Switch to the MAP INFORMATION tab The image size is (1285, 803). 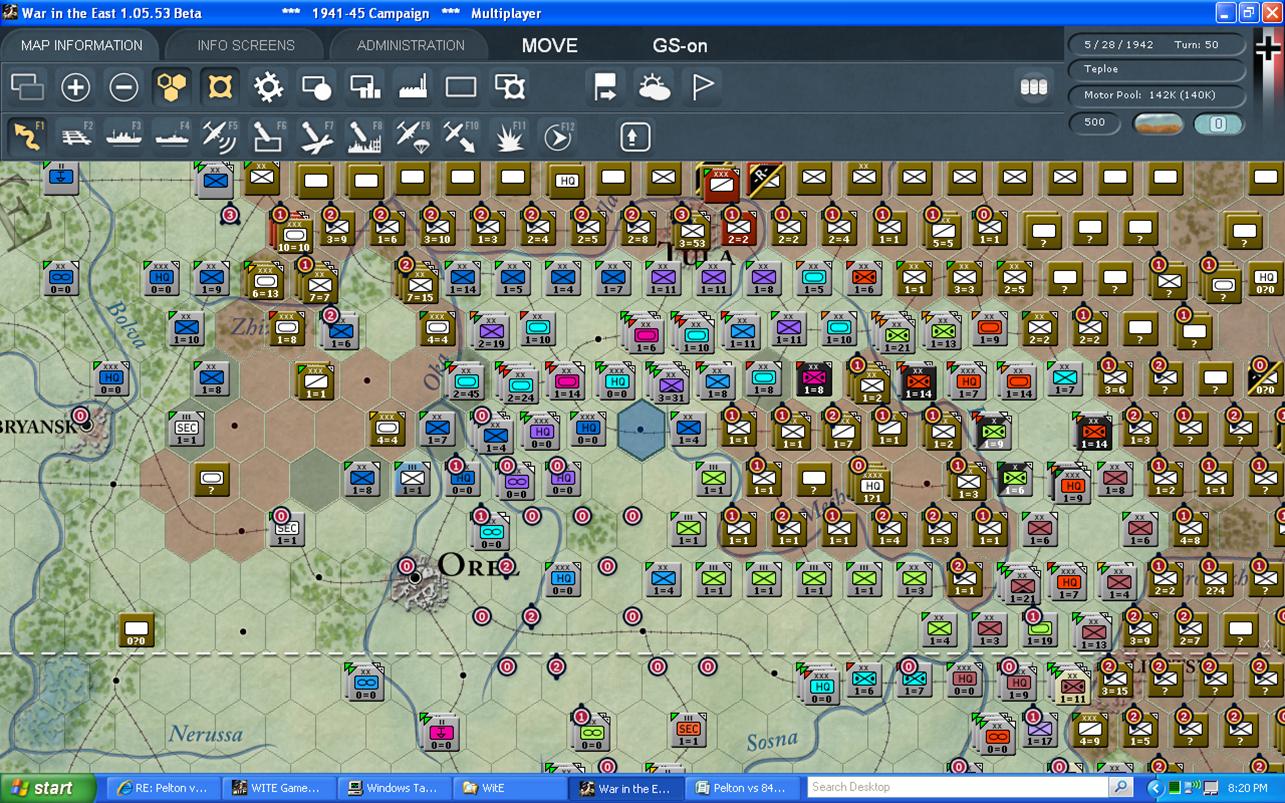[82, 45]
